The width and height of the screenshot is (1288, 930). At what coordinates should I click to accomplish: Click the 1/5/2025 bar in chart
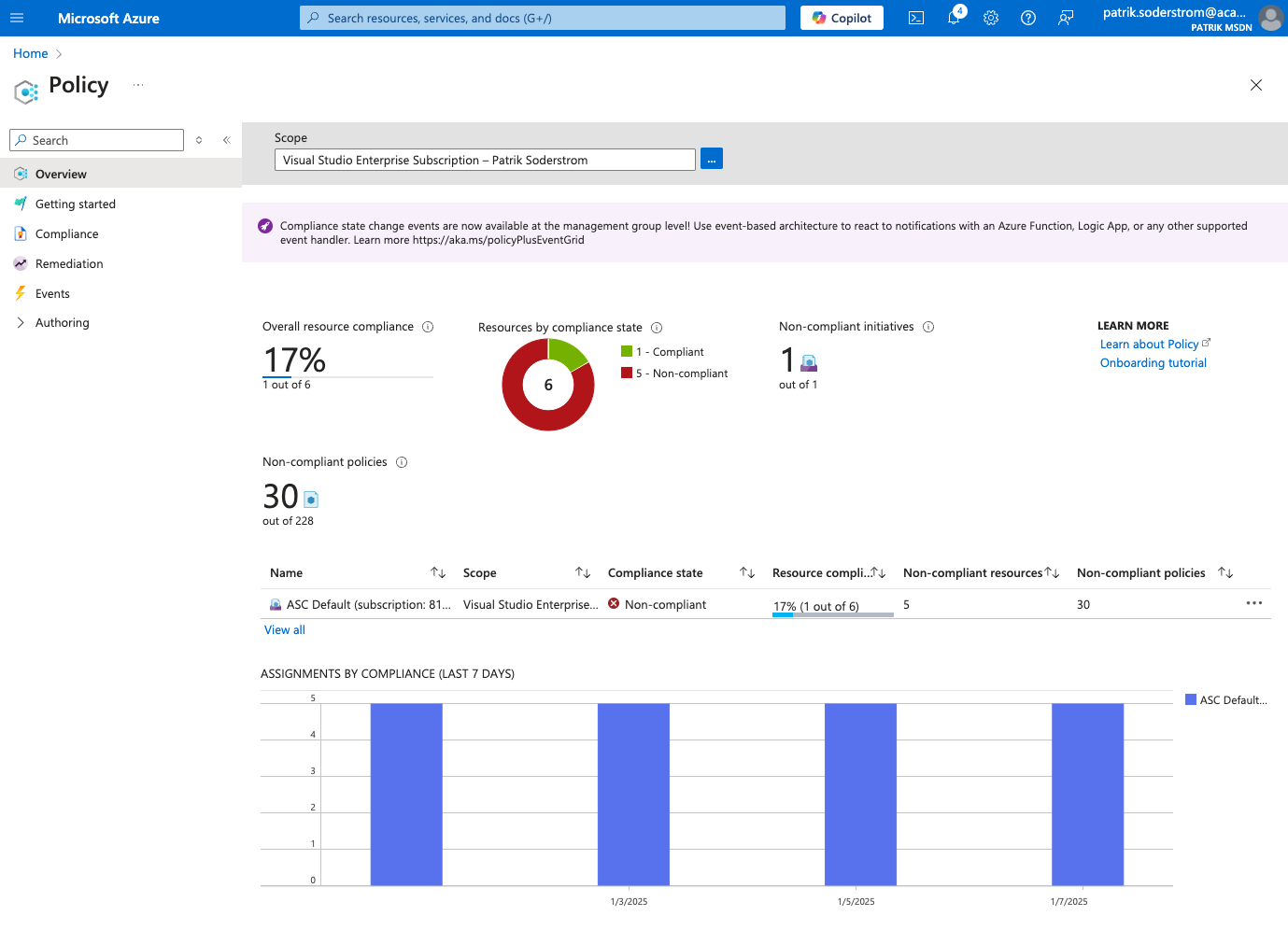[860, 794]
